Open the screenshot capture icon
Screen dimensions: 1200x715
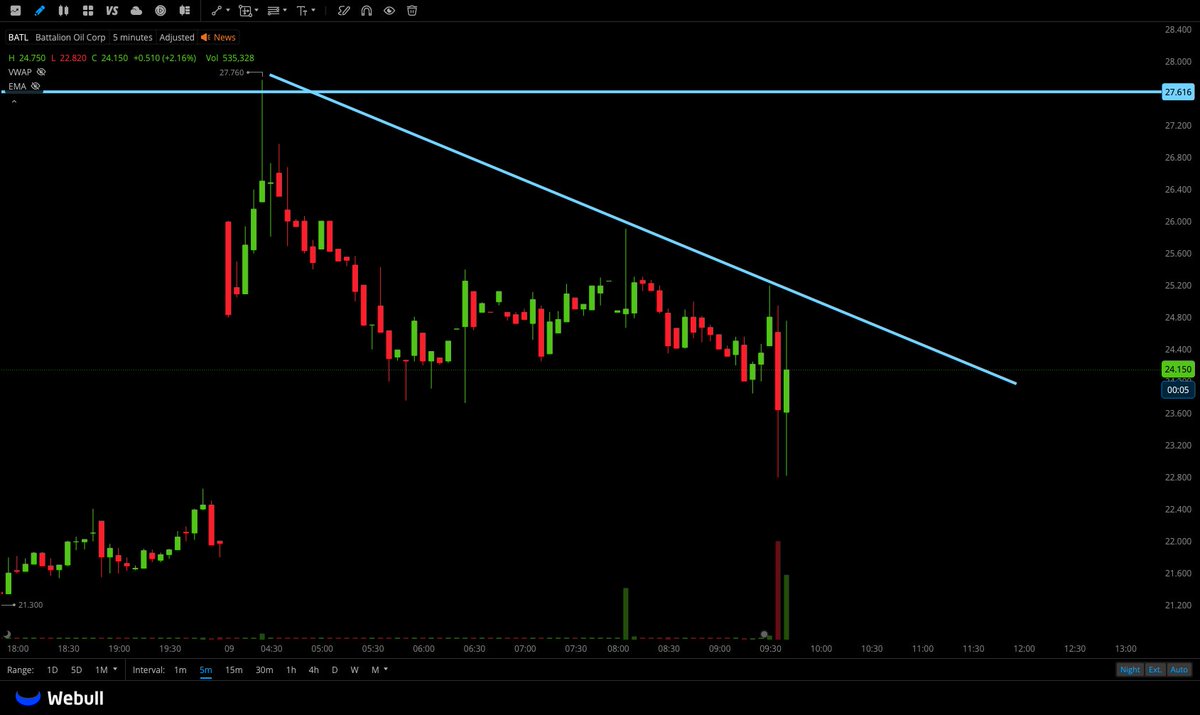[x=14, y=11]
